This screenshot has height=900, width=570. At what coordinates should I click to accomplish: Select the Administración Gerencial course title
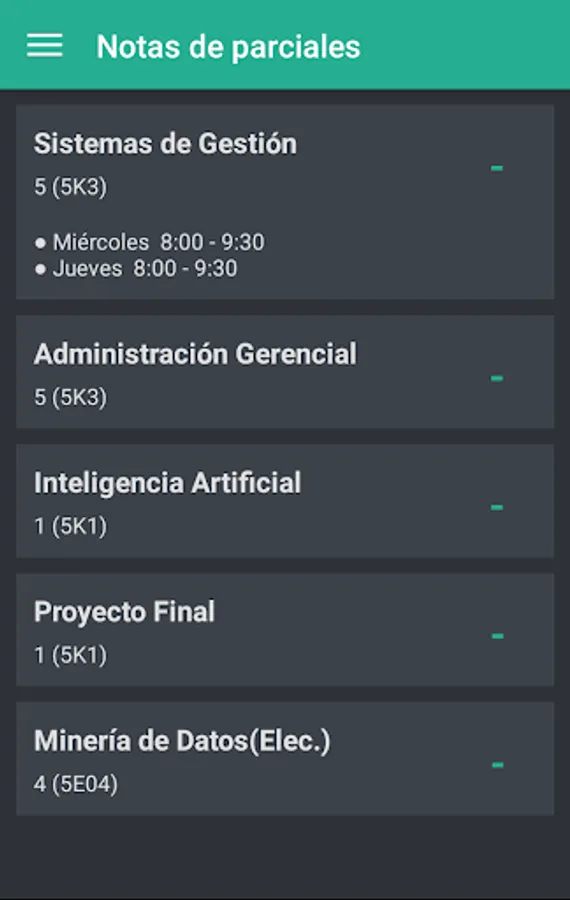pos(195,354)
